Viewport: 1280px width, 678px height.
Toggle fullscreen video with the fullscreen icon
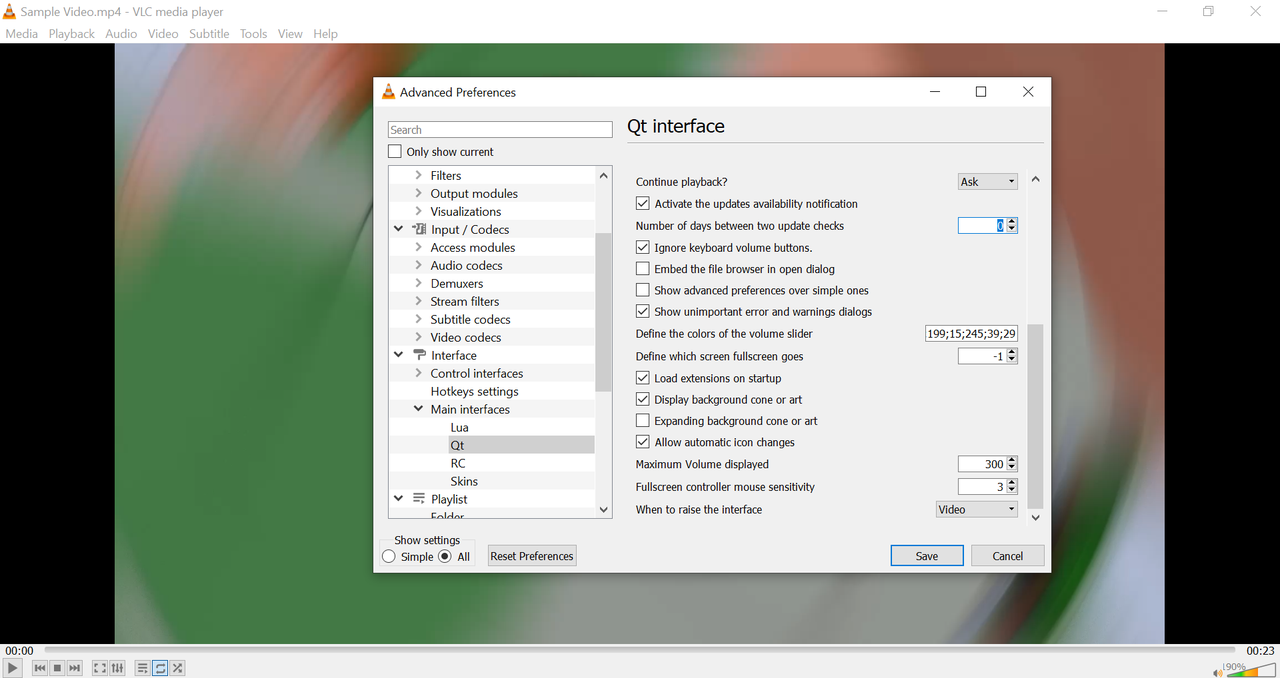pyautogui.click(x=100, y=668)
